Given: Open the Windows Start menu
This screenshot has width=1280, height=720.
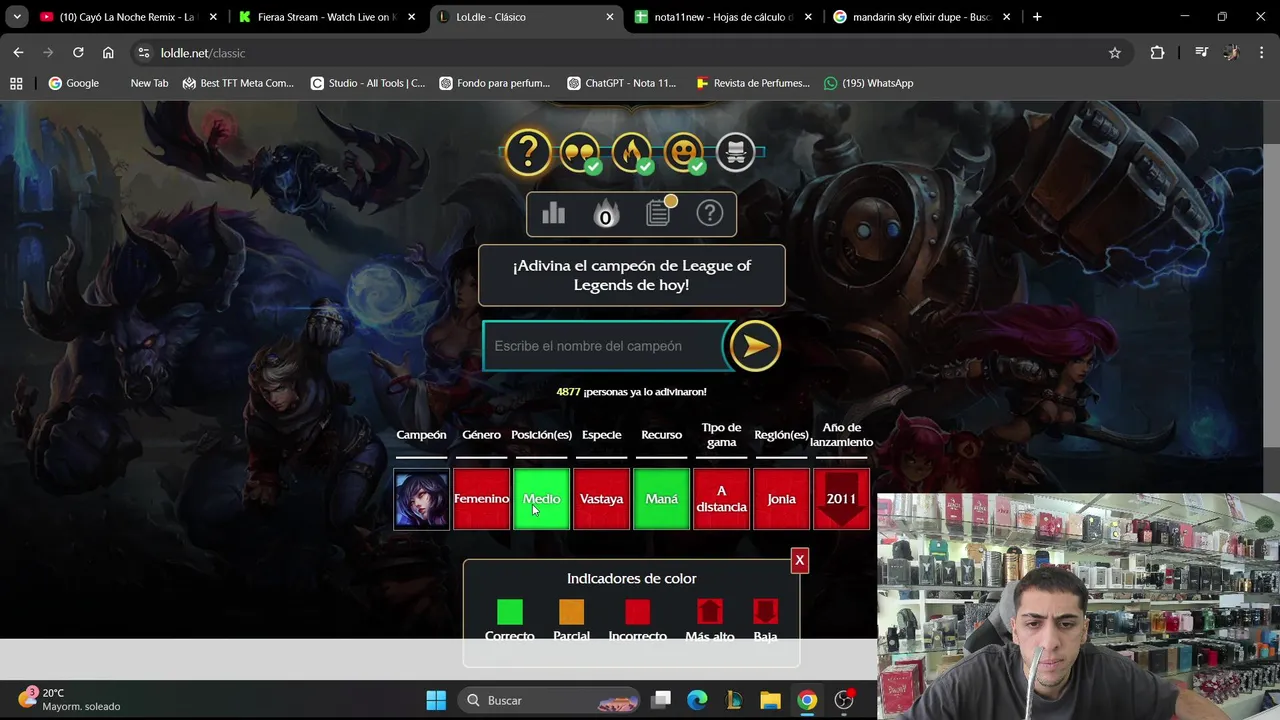Looking at the screenshot, I should tap(436, 700).
